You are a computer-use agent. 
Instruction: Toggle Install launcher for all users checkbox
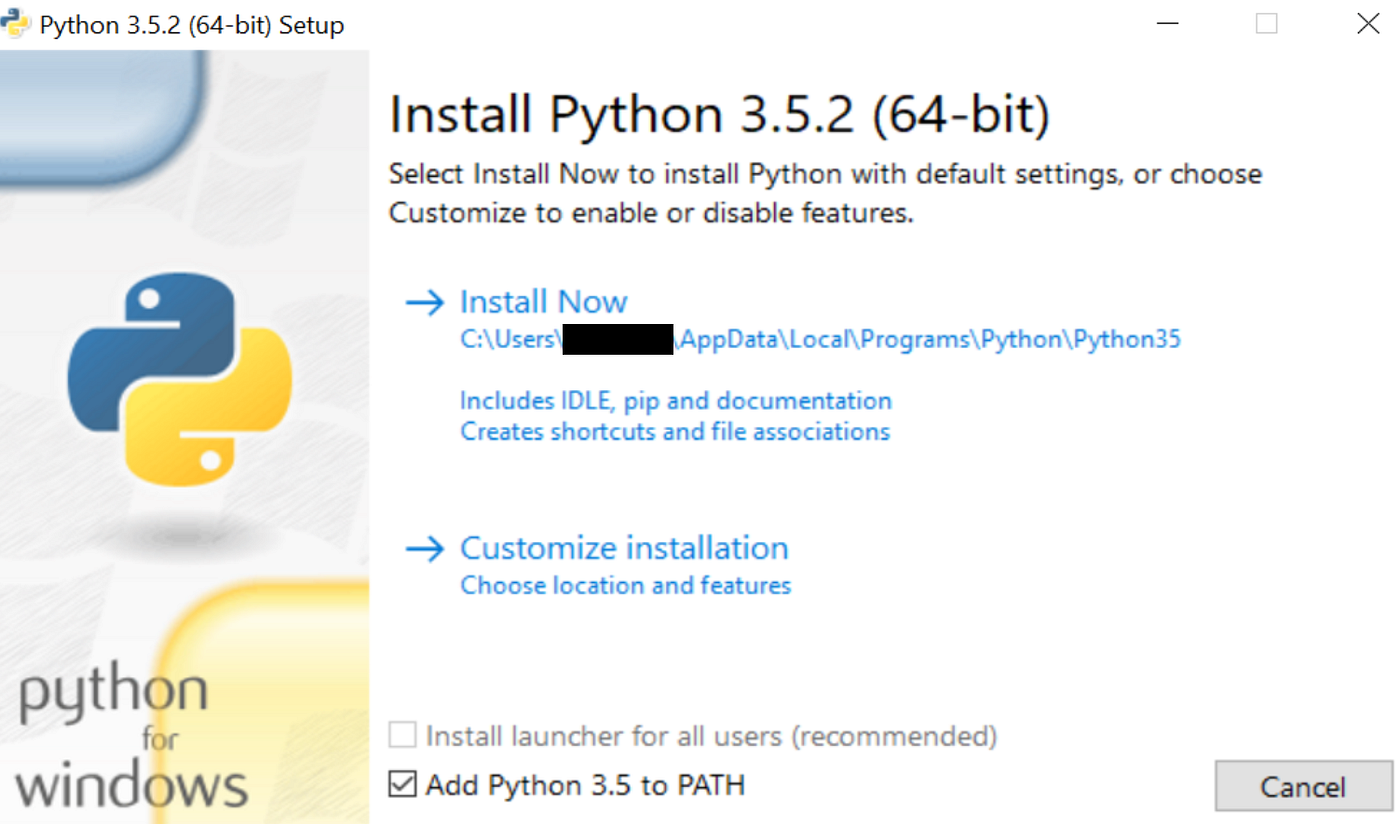tap(403, 736)
